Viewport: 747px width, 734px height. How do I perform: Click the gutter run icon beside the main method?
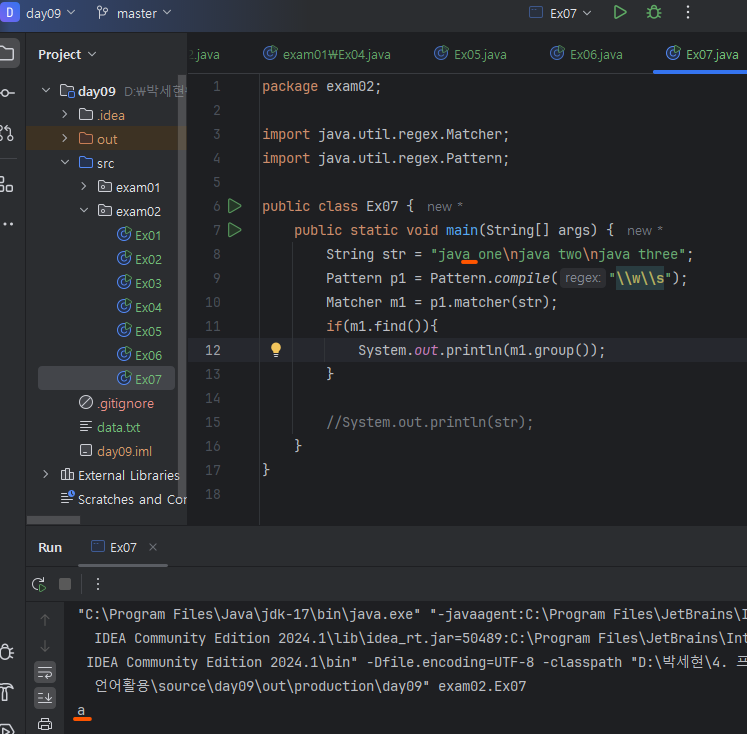(x=235, y=230)
